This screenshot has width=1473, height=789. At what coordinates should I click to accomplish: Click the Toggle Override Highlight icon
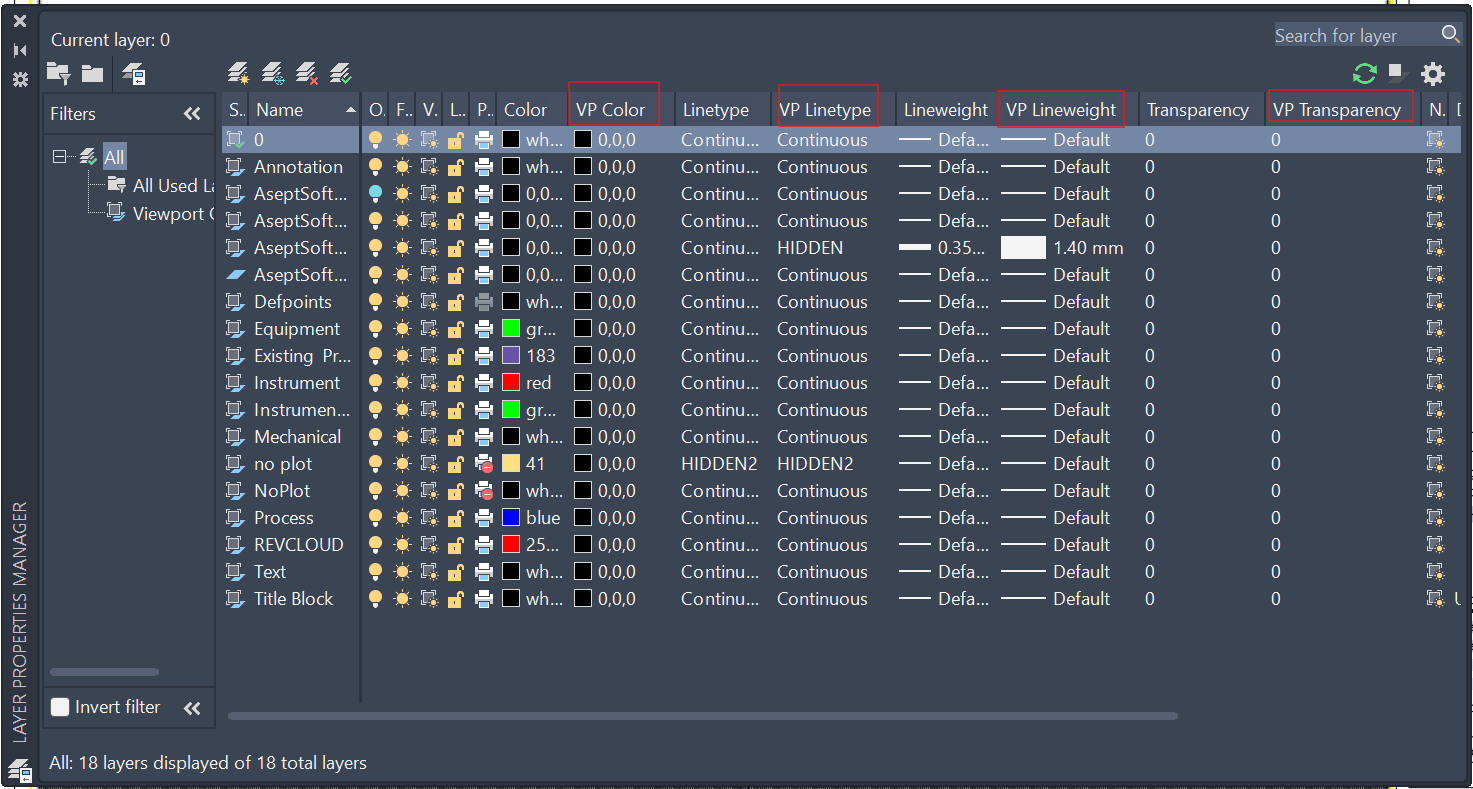[x=1398, y=73]
